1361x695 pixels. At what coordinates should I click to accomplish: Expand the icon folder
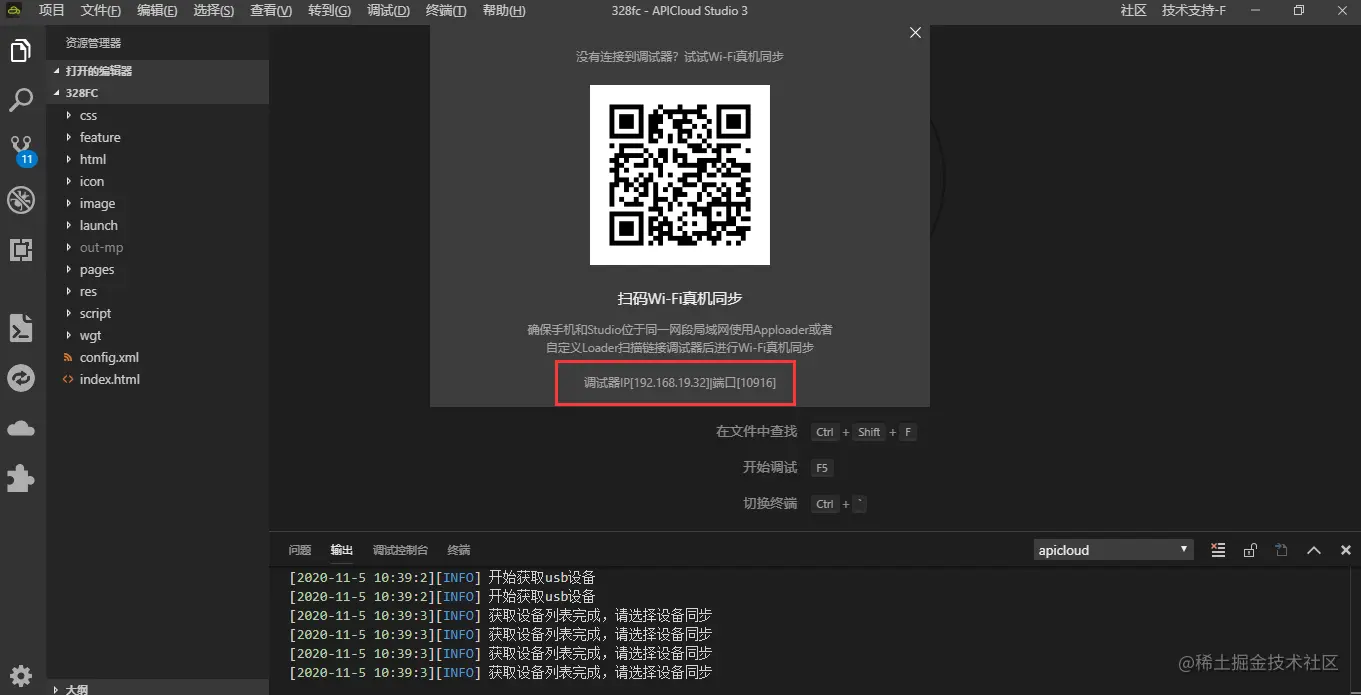tap(157, 181)
